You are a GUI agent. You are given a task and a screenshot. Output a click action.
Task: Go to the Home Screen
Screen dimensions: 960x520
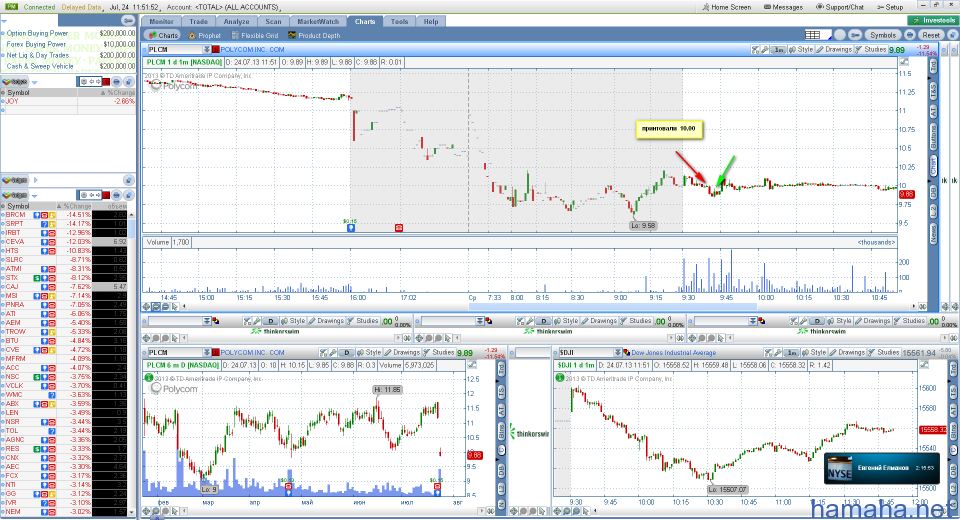[727, 7]
